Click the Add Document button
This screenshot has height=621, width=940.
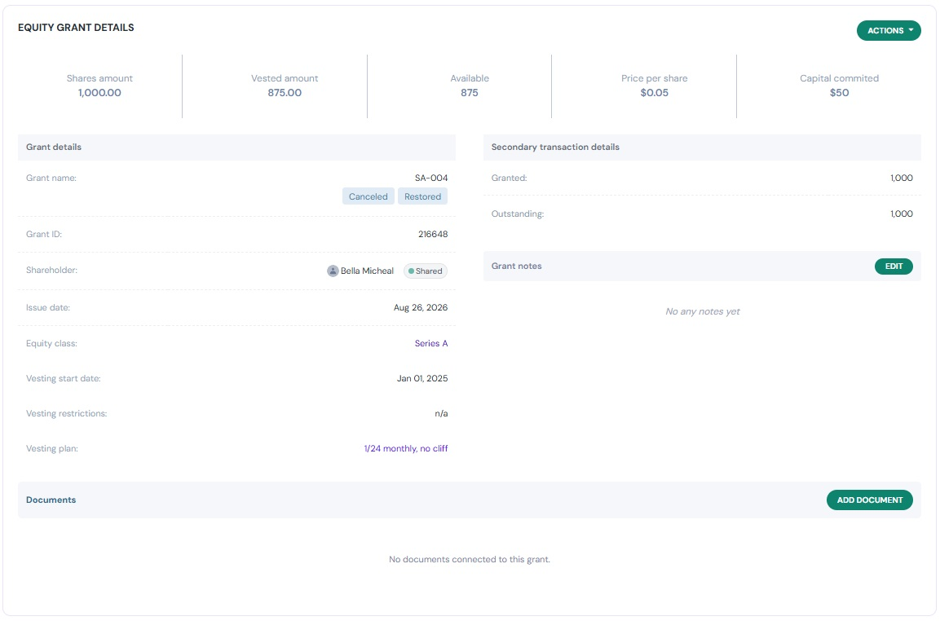point(869,500)
